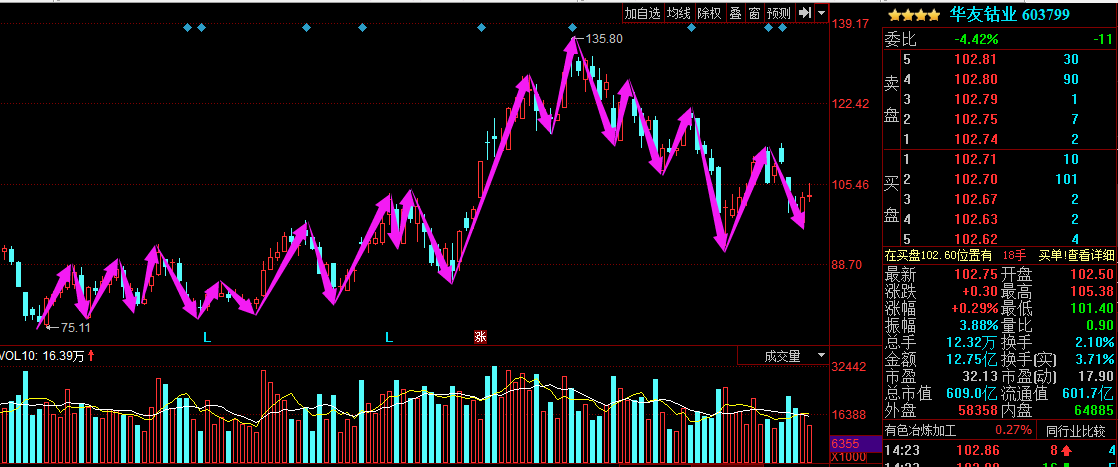Select buy level 3 price 102.67
Viewport: 1118px width, 467px height.
coord(974,199)
